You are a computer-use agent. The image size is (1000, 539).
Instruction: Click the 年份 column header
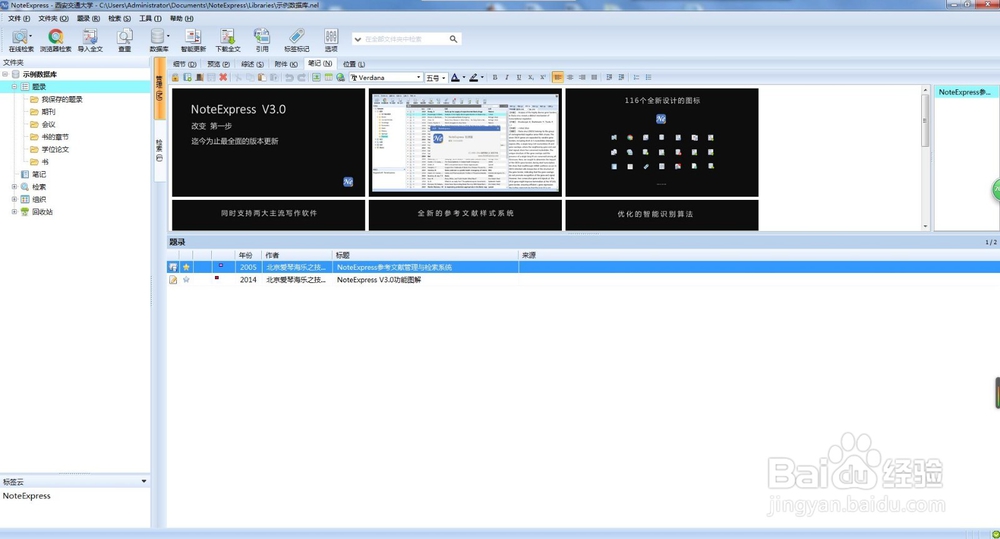pos(248,255)
